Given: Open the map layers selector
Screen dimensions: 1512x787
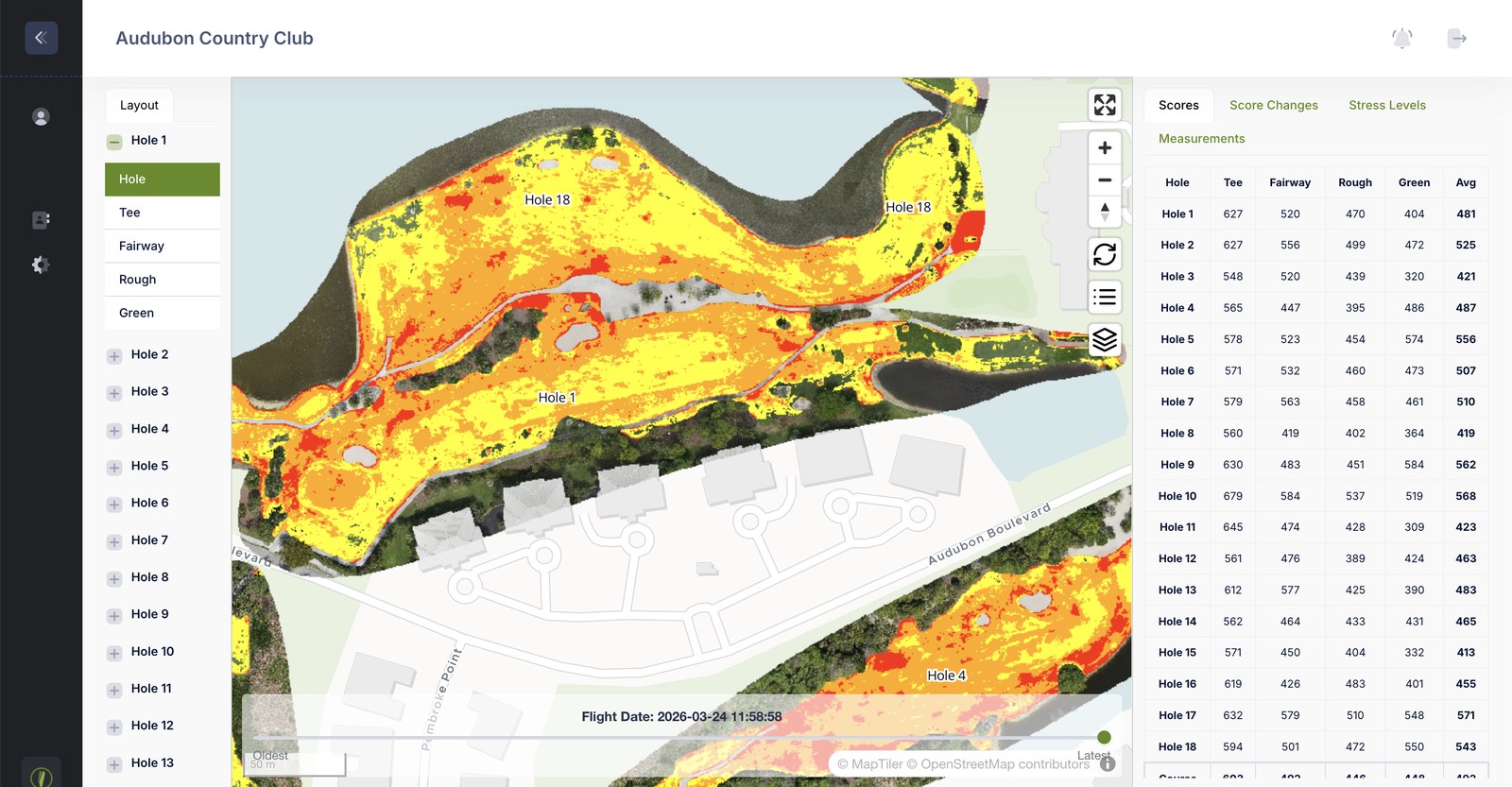Looking at the screenshot, I should point(1105,340).
